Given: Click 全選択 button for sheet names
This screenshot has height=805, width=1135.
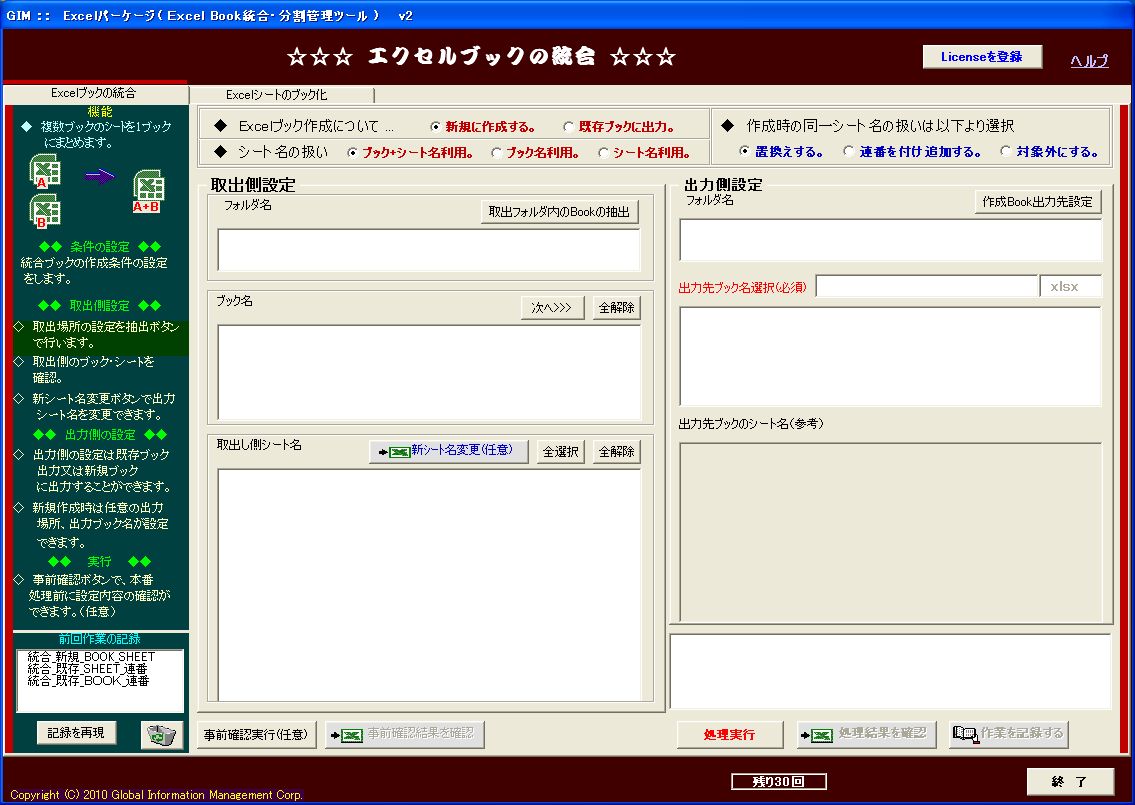Looking at the screenshot, I should (561, 452).
